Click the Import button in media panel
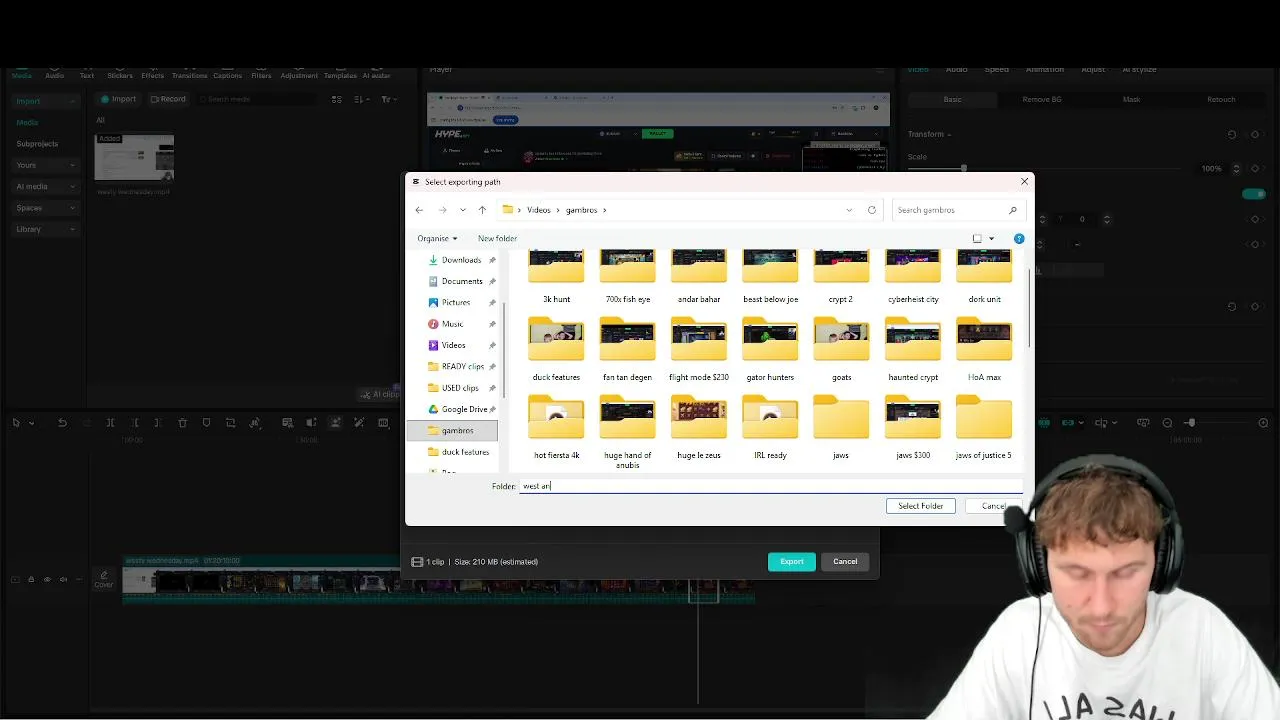 coord(118,99)
